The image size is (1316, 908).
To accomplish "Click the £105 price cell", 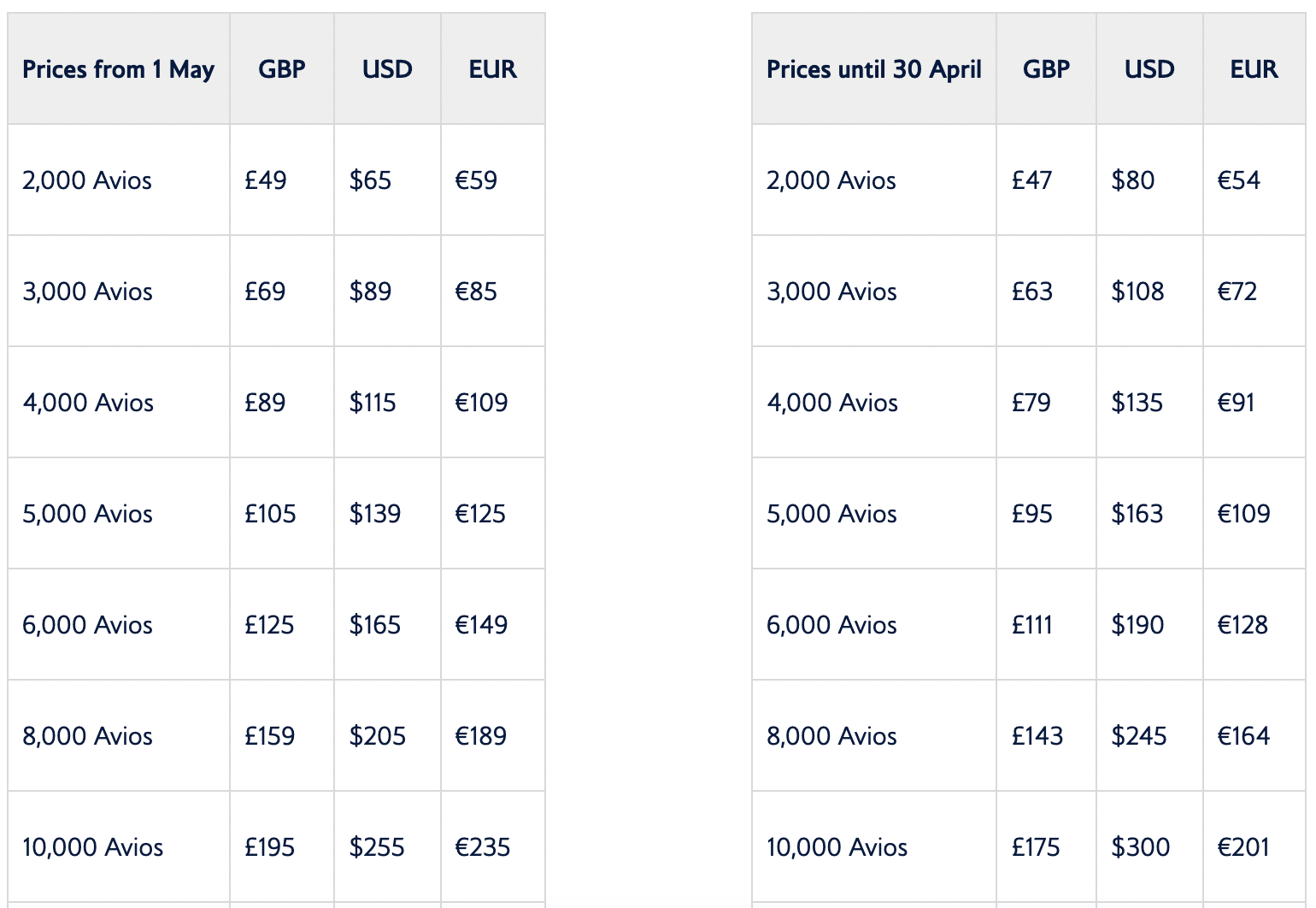I will tap(270, 514).
